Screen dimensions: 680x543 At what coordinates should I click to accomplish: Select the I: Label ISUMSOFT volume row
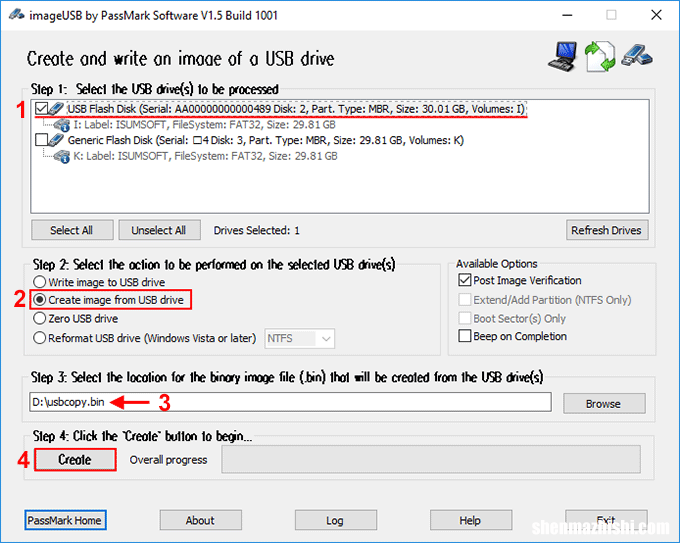205,125
